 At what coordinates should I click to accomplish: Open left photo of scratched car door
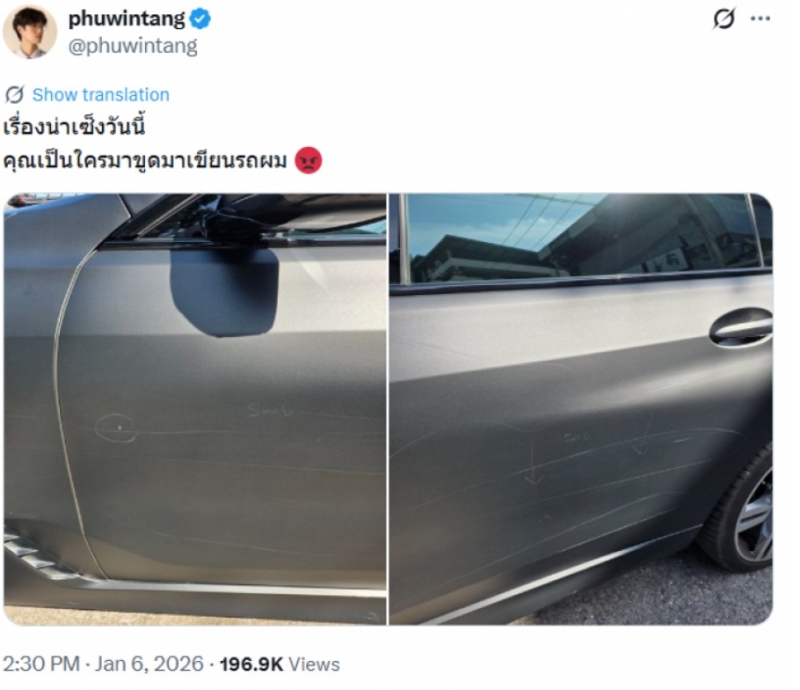click(x=195, y=409)
